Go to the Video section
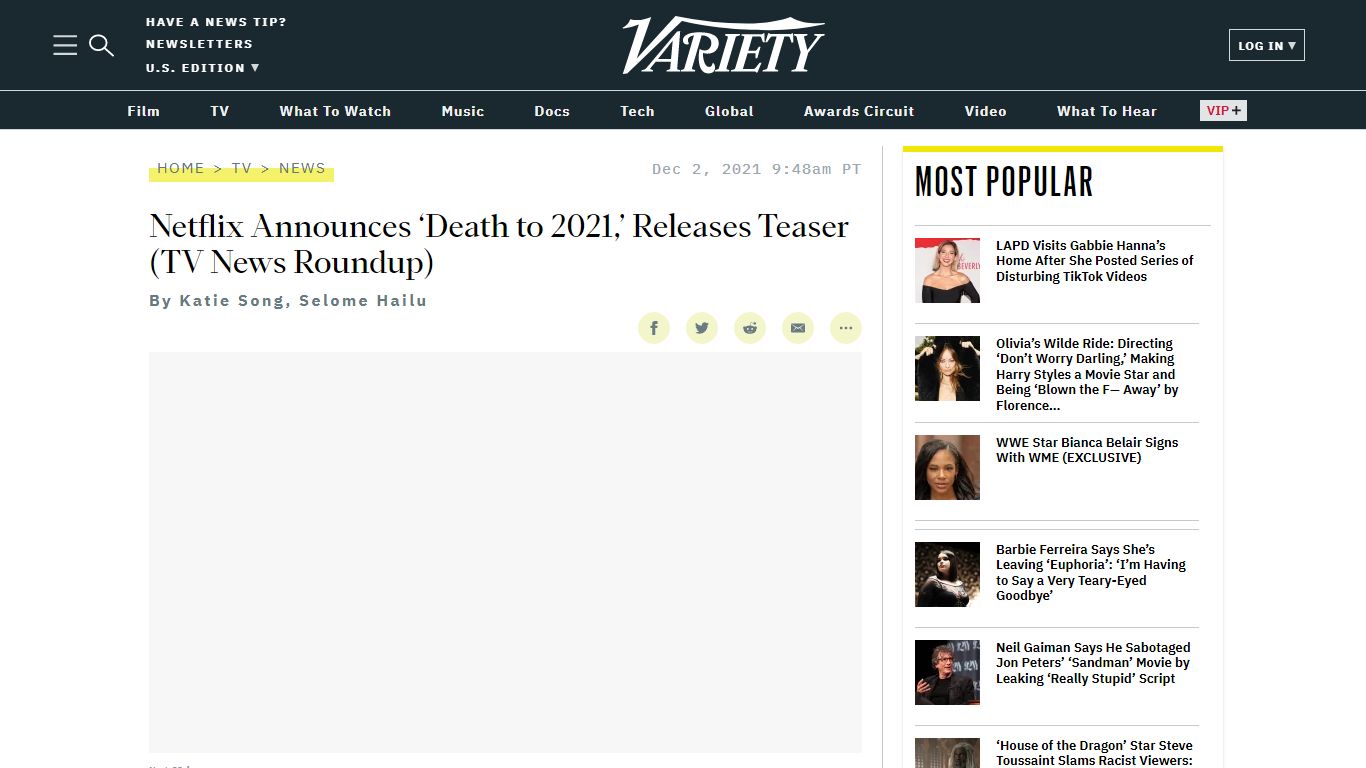1366x768 pixels. tap(985, 111)
